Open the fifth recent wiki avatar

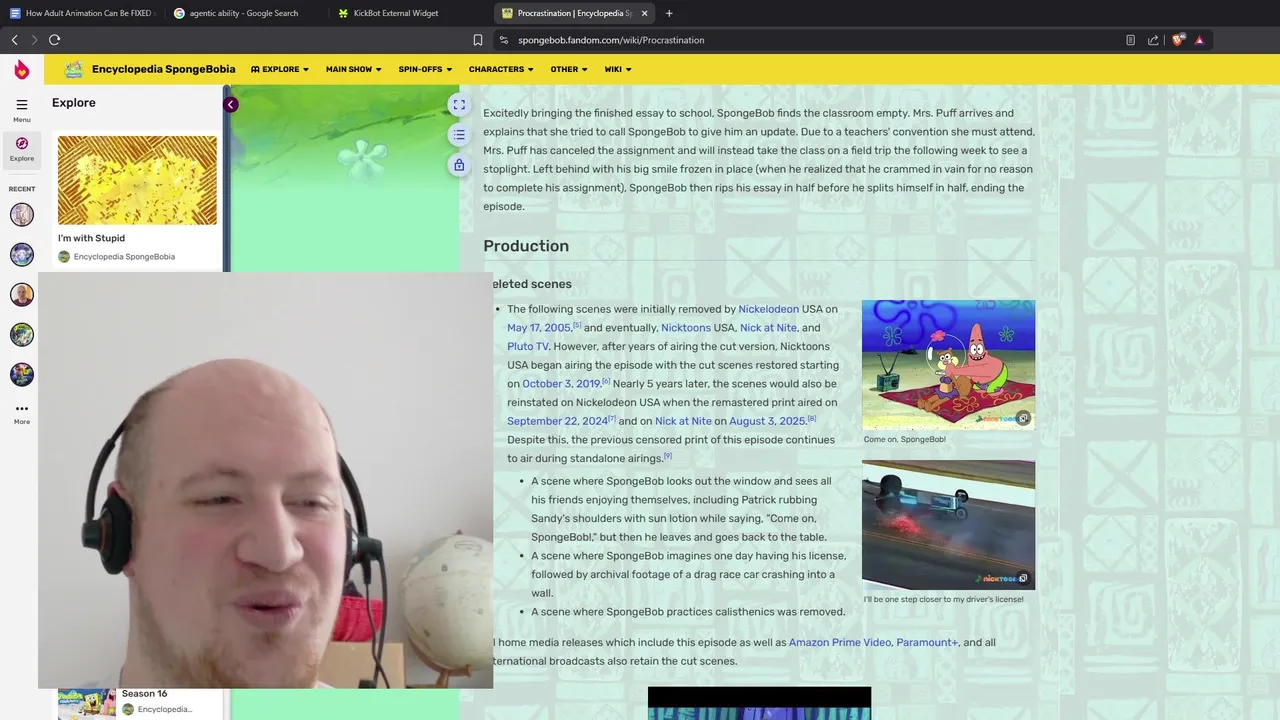[x=22, y=374]
